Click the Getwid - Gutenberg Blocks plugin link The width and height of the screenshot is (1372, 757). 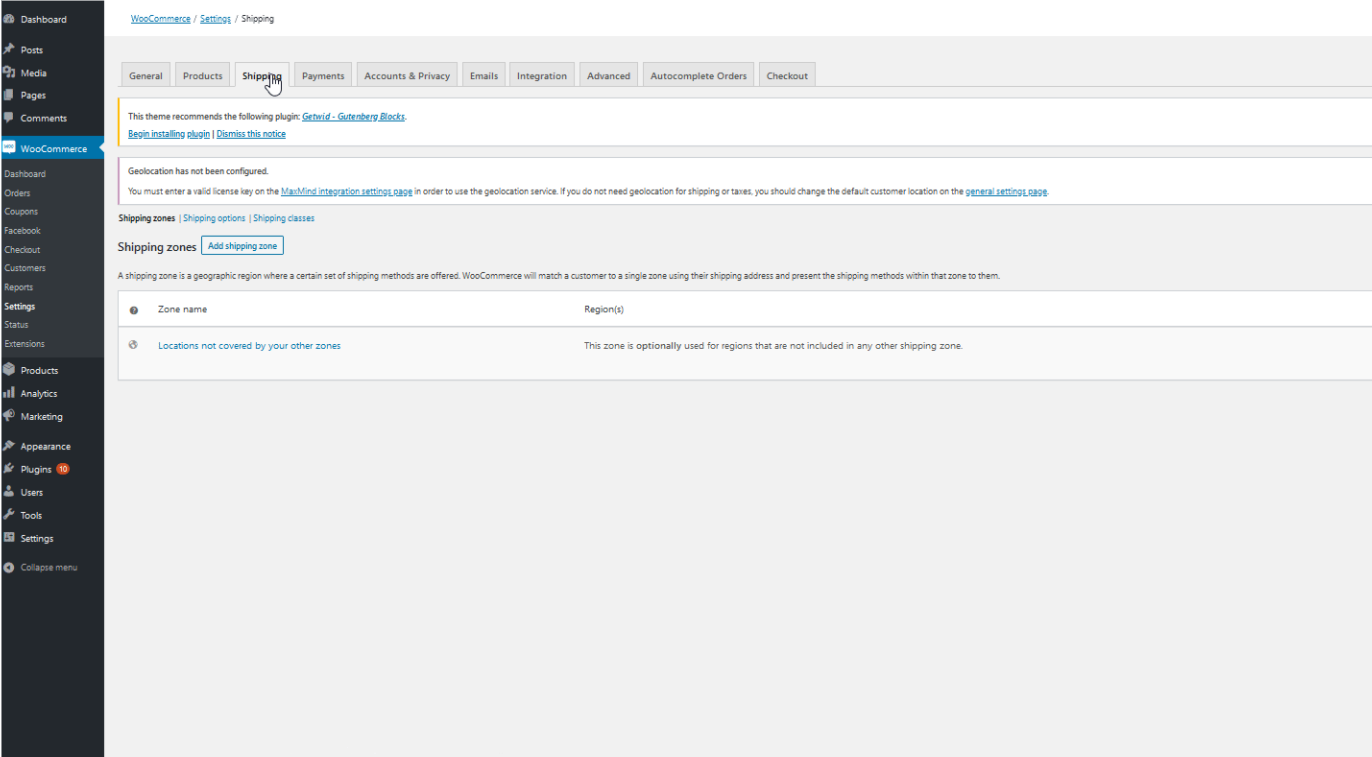click(354, 117)
